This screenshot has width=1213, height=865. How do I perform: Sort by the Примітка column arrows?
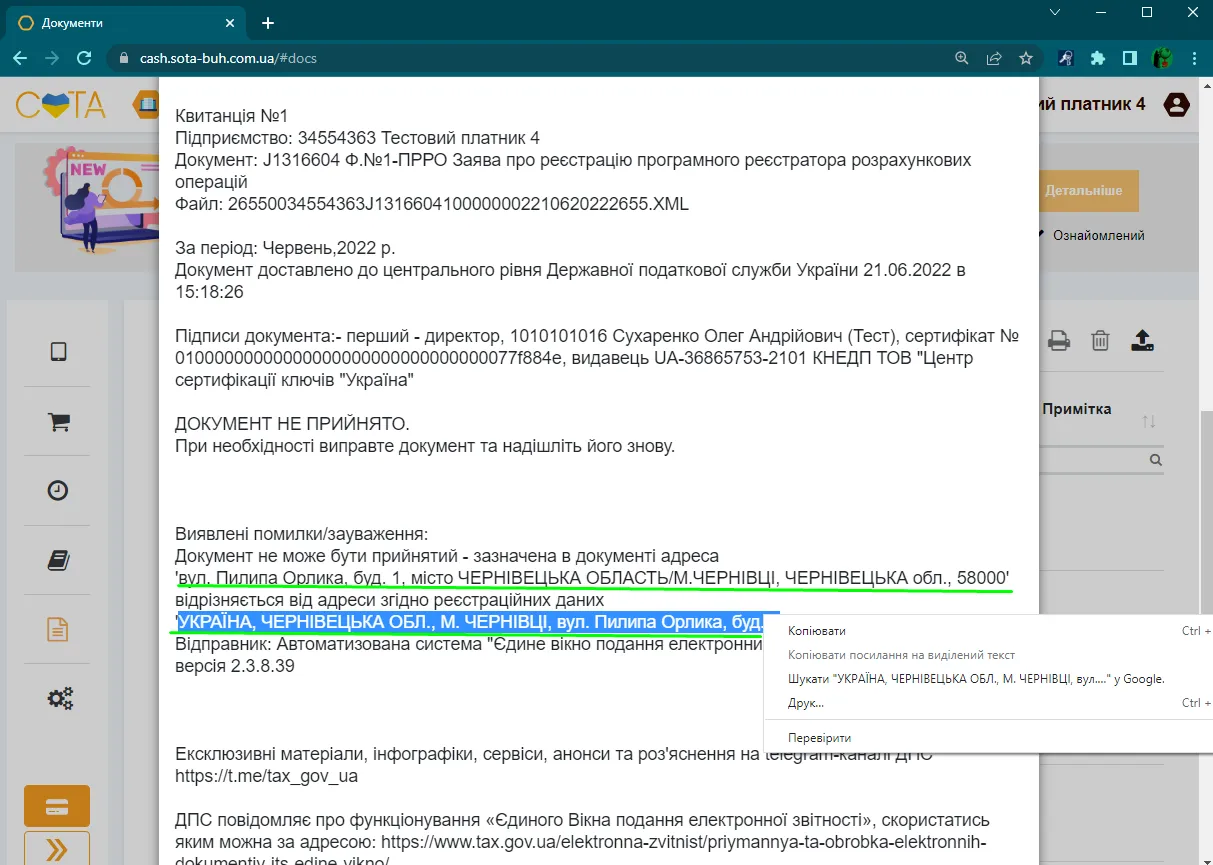(x=1149, y=422)
